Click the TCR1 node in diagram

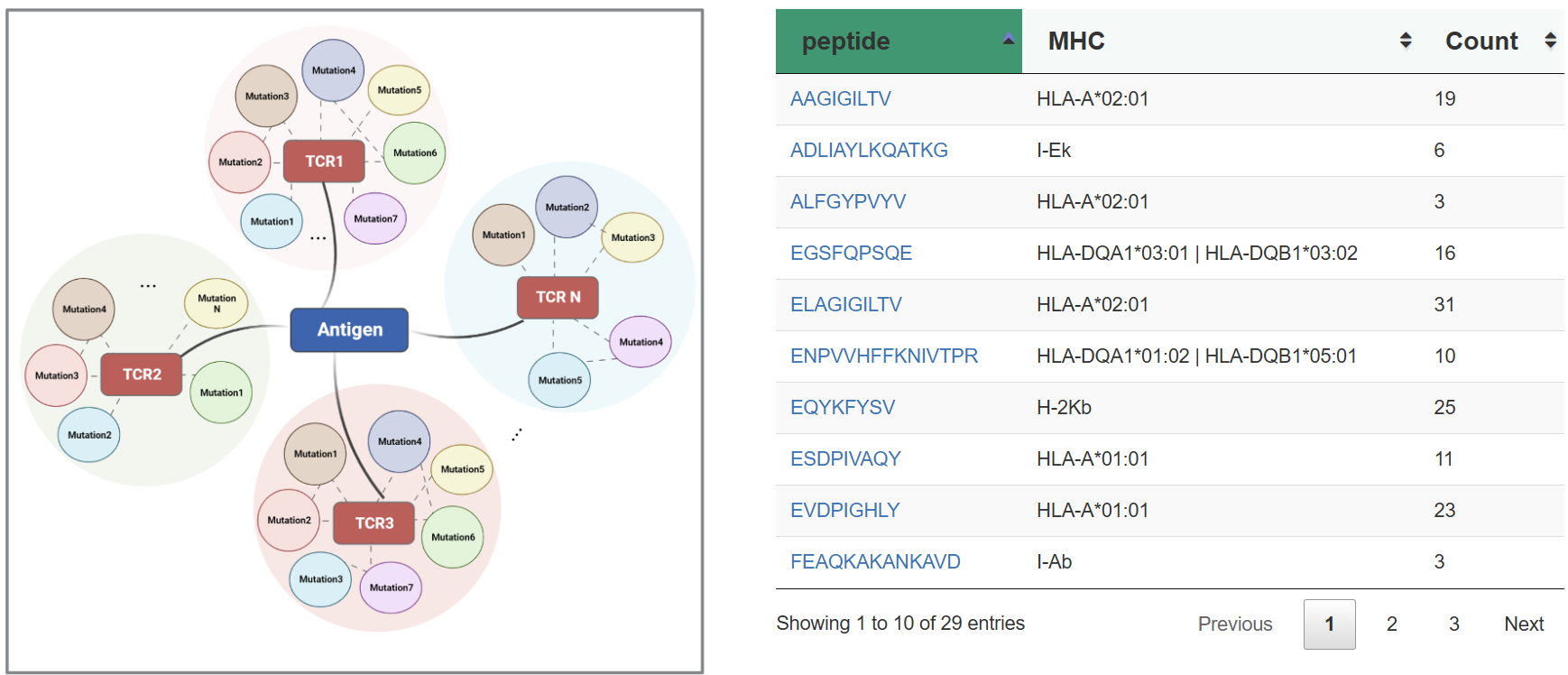pyautogui.click(x=324, y=162)
